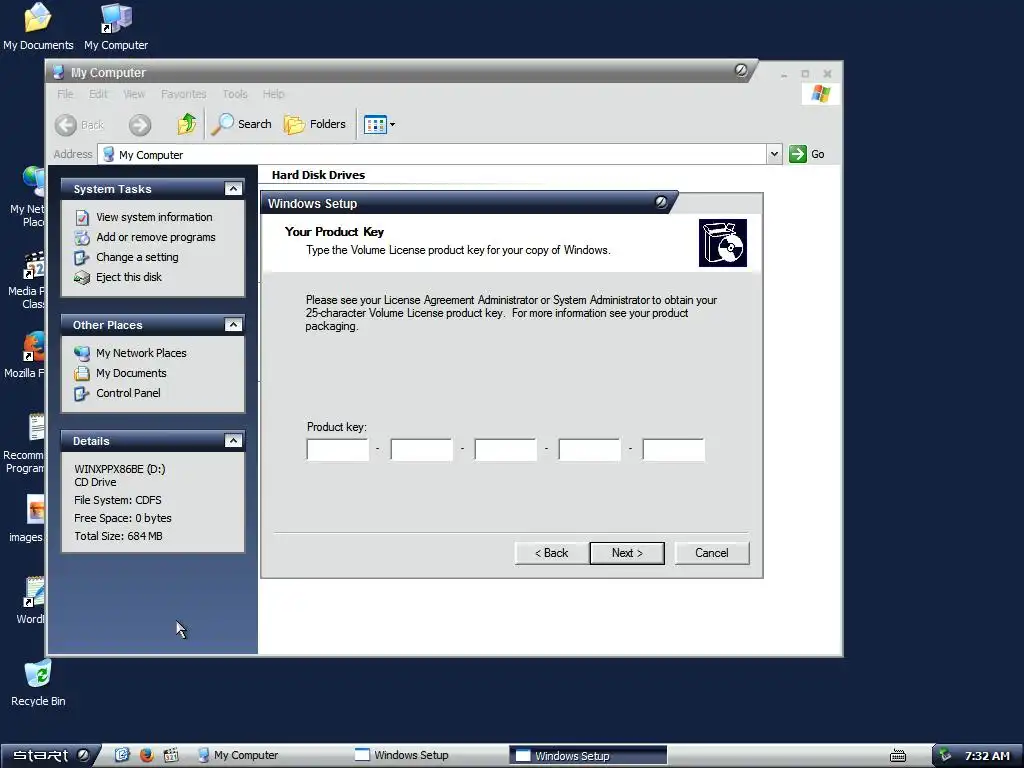The image size is (1024, 768).
Task: Open the My Computer desktop icon
Action: pos(116,27)
